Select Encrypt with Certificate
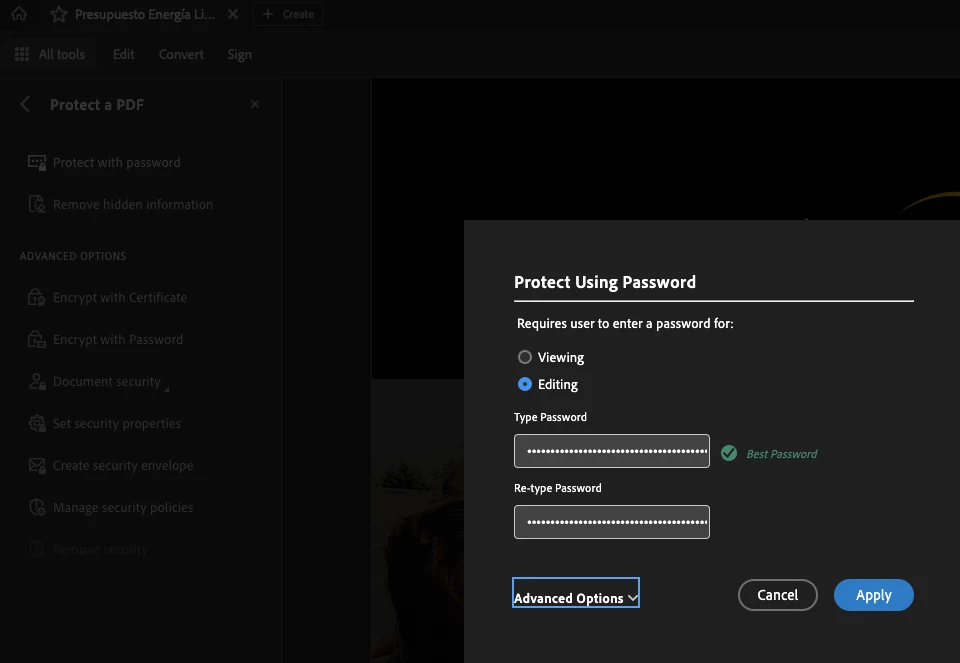The width and height of the screenshot is (960, 663). 120,298
